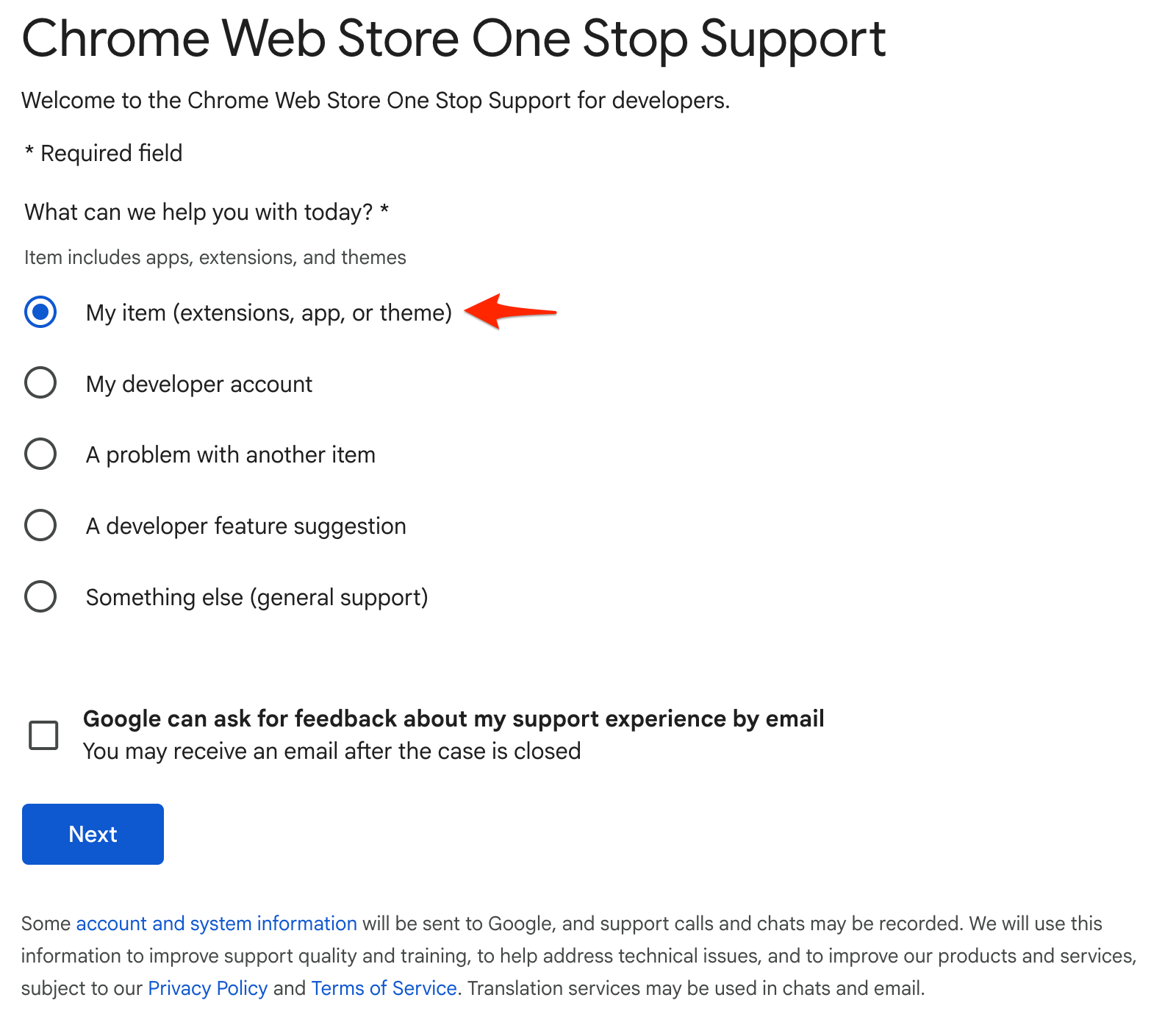
Task: Open the Privacy Policy link
Action: point(207,988)
